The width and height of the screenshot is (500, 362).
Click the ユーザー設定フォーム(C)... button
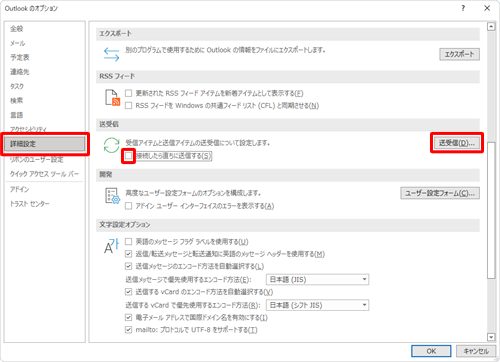440,193
